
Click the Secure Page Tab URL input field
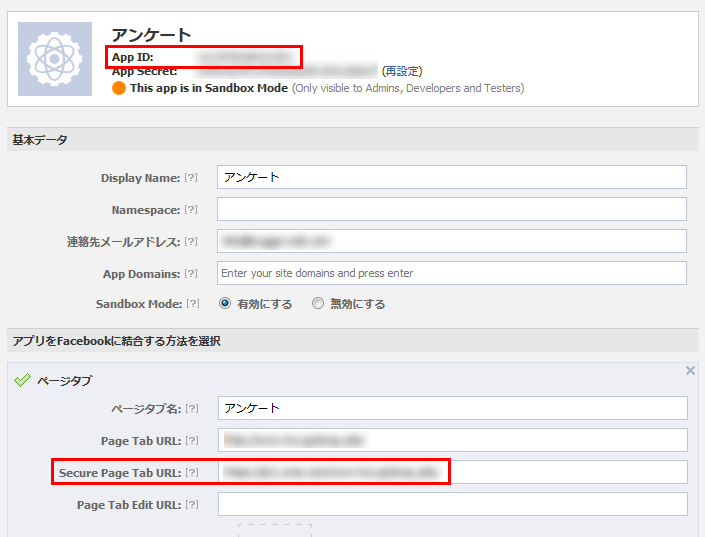[x=453, y=472]
